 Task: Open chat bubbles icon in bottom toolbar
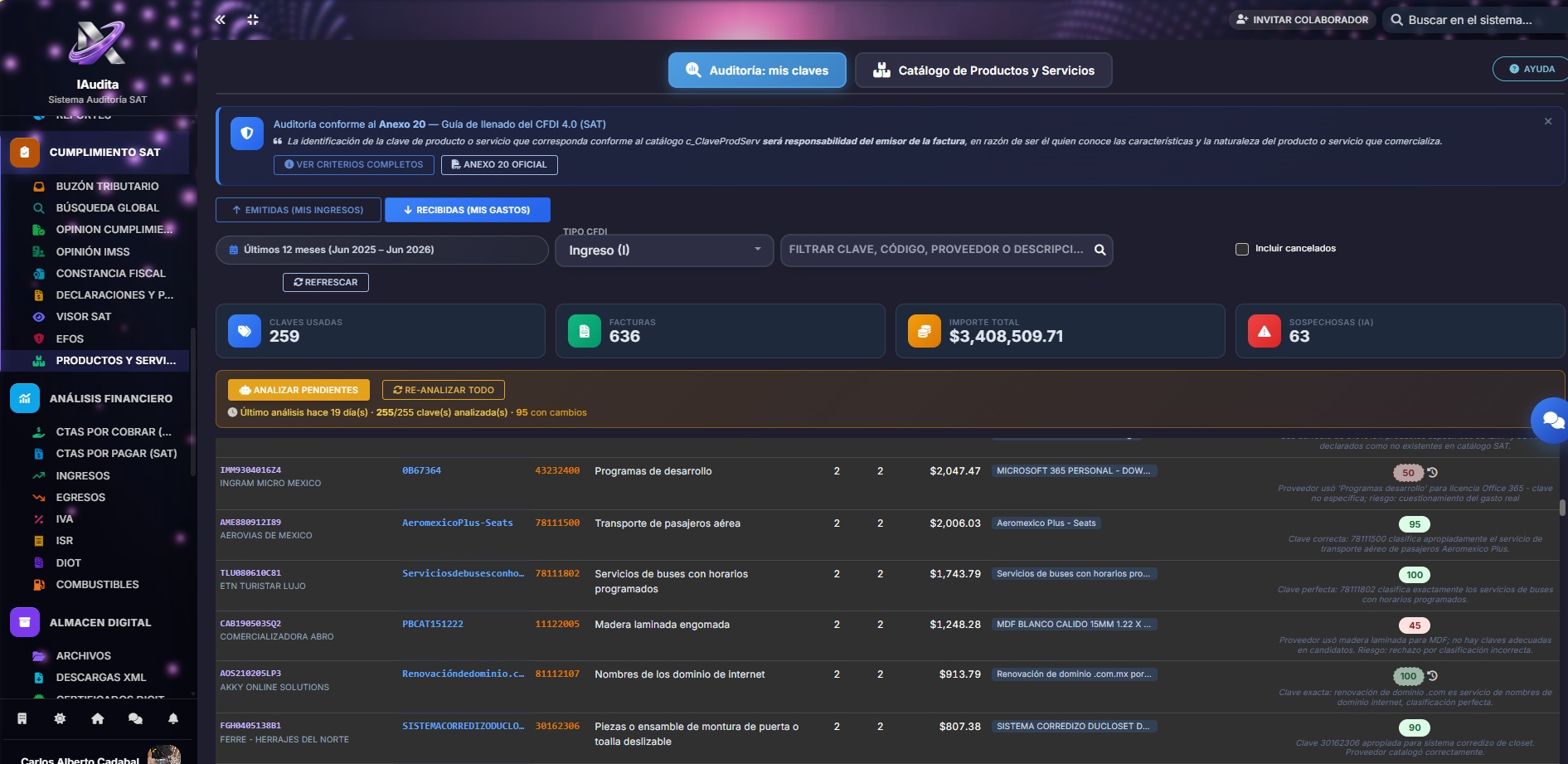(135, 718)
